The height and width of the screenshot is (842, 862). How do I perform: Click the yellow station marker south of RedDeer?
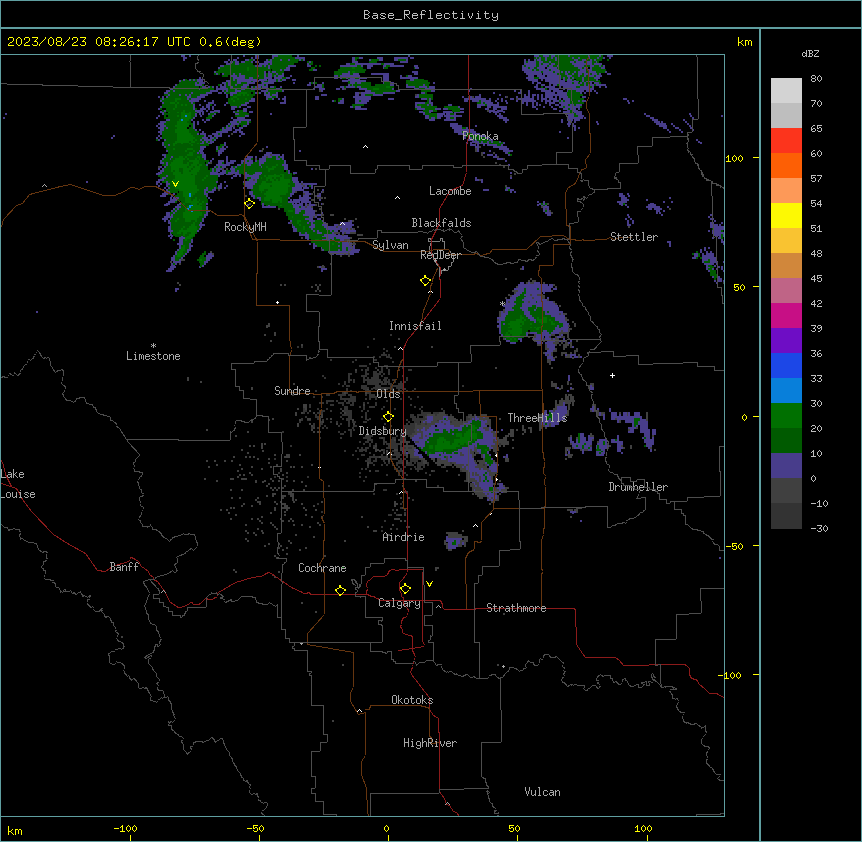426,281
